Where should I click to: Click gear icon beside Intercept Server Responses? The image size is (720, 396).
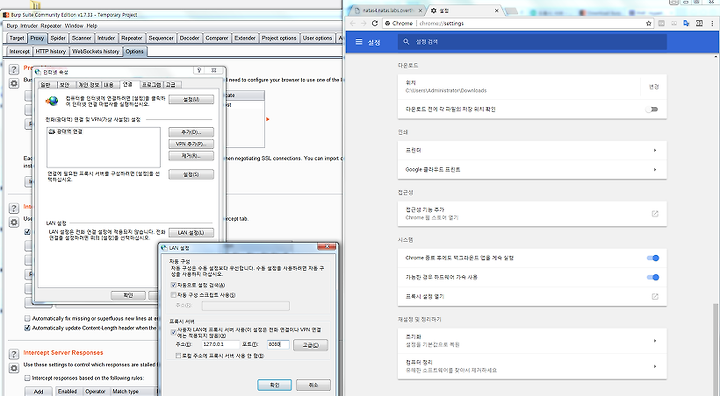[14, 368]
